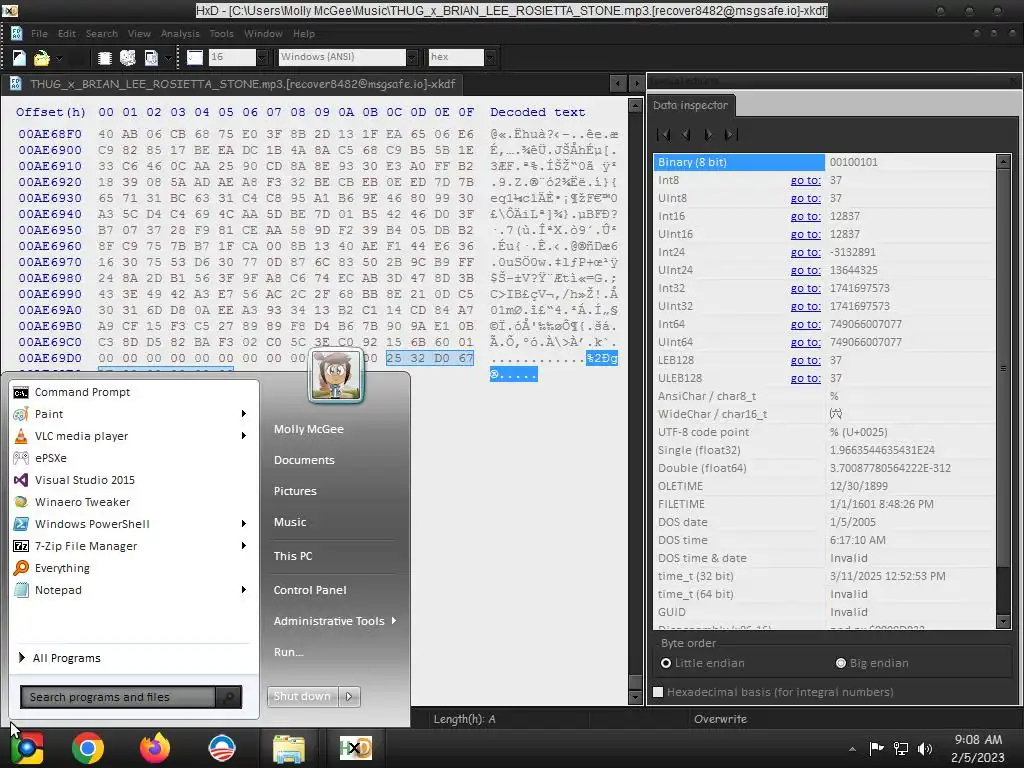Viewport: 1024px width, 768px height.
Task: Open the Edit menu
Action: [x=67, y=33]
